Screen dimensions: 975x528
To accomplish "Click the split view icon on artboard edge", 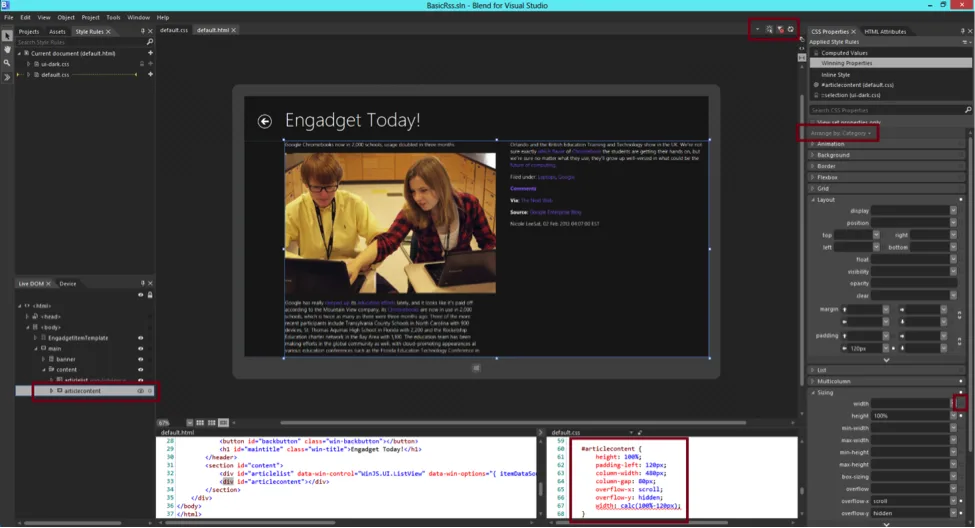I will [802, 57].
